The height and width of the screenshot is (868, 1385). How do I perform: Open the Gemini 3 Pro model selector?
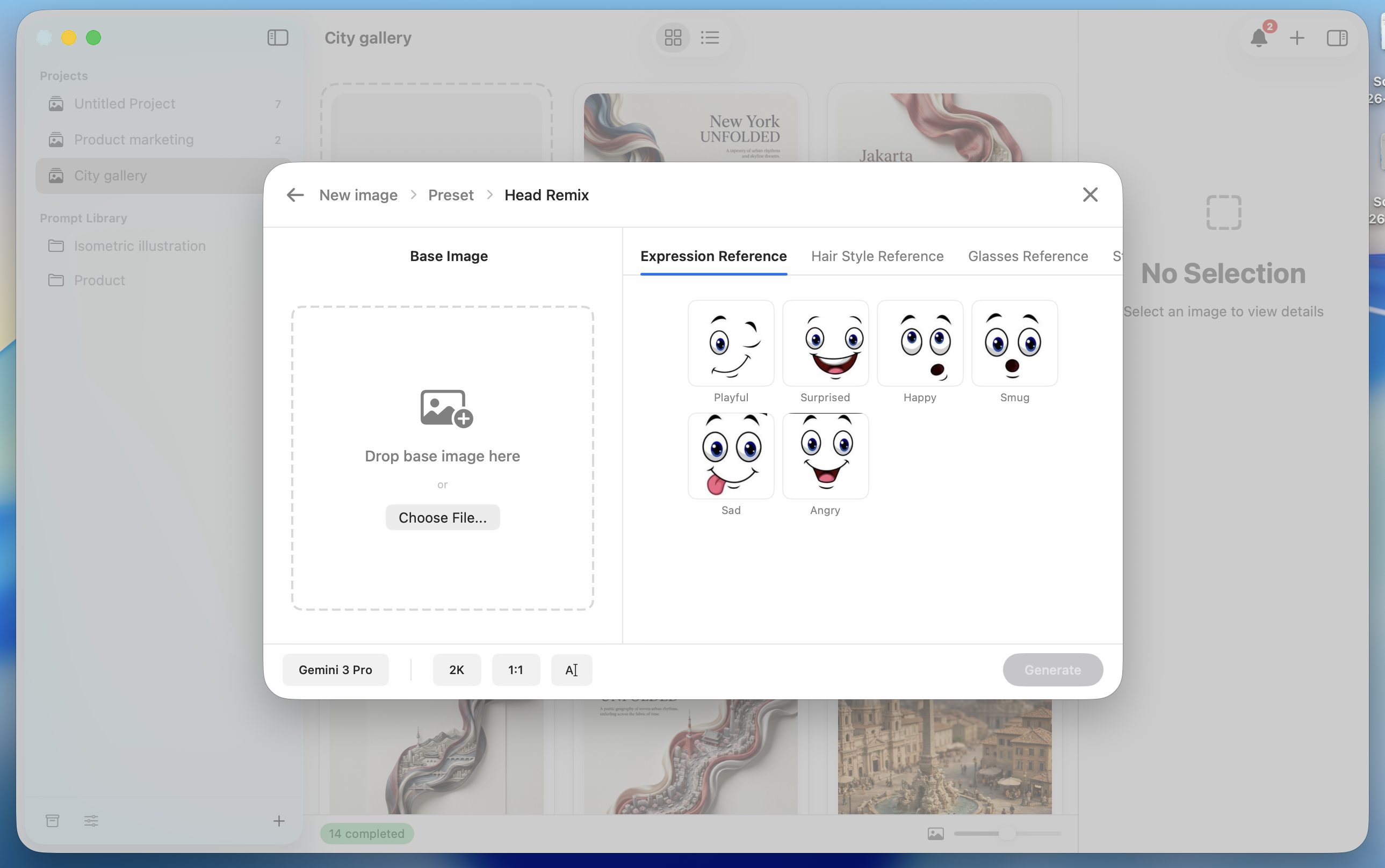click(335, 669)
